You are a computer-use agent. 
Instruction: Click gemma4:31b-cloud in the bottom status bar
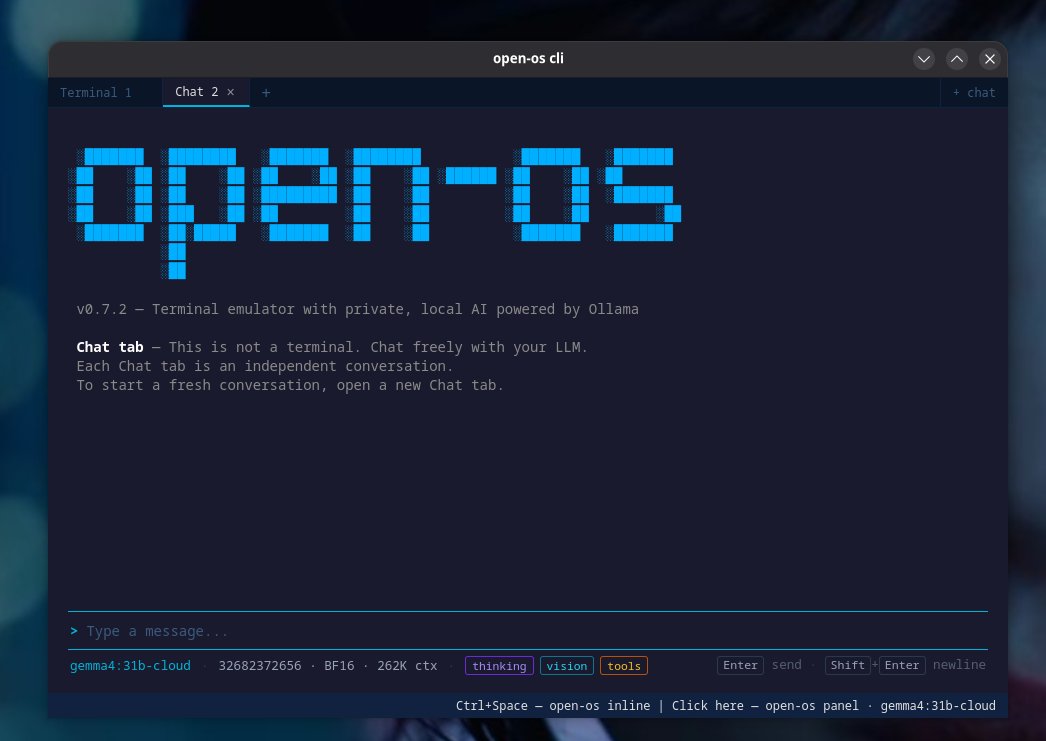pyautogui.click(x=938, y=706)
